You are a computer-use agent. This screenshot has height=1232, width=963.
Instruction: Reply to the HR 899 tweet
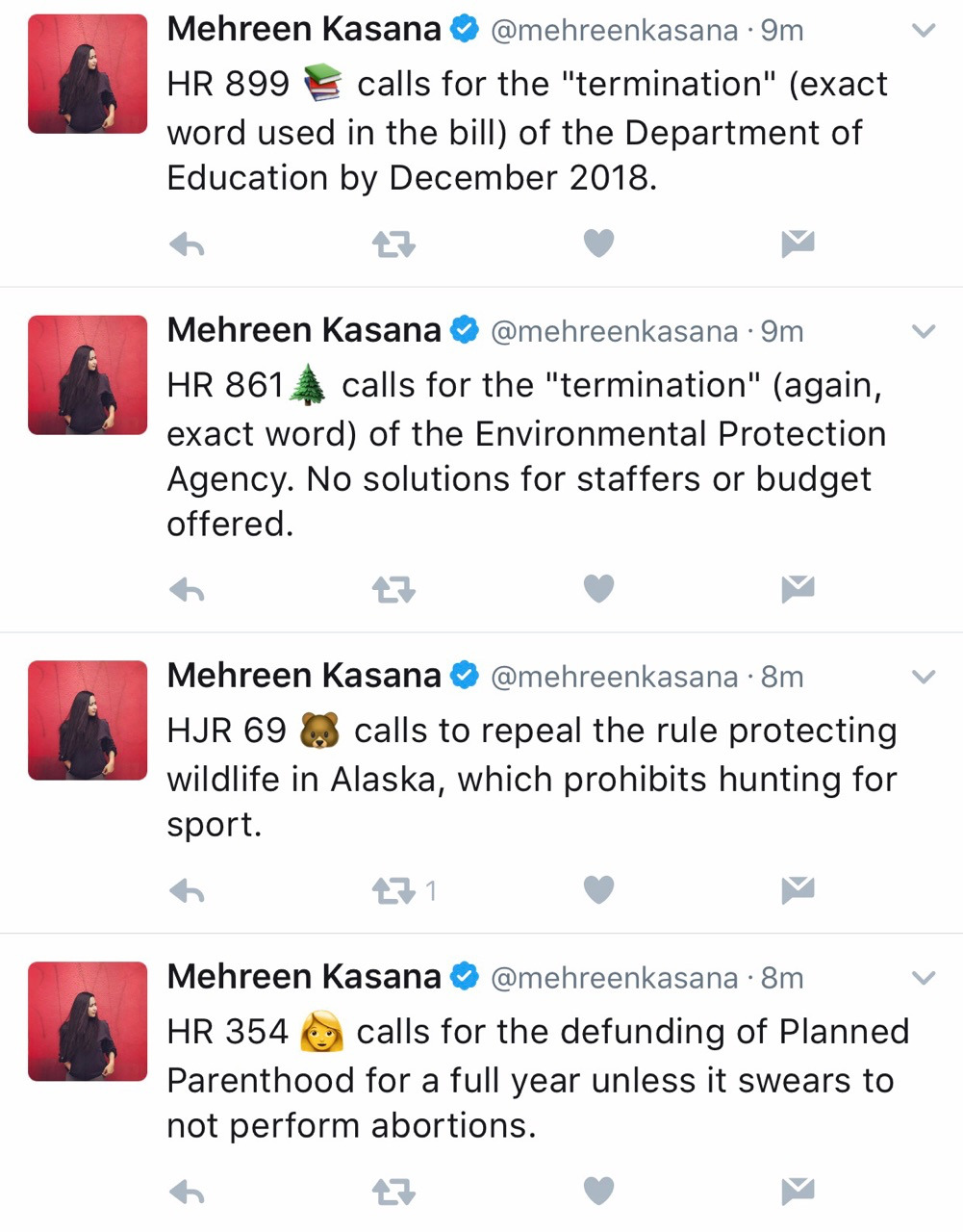click(187, 245)
